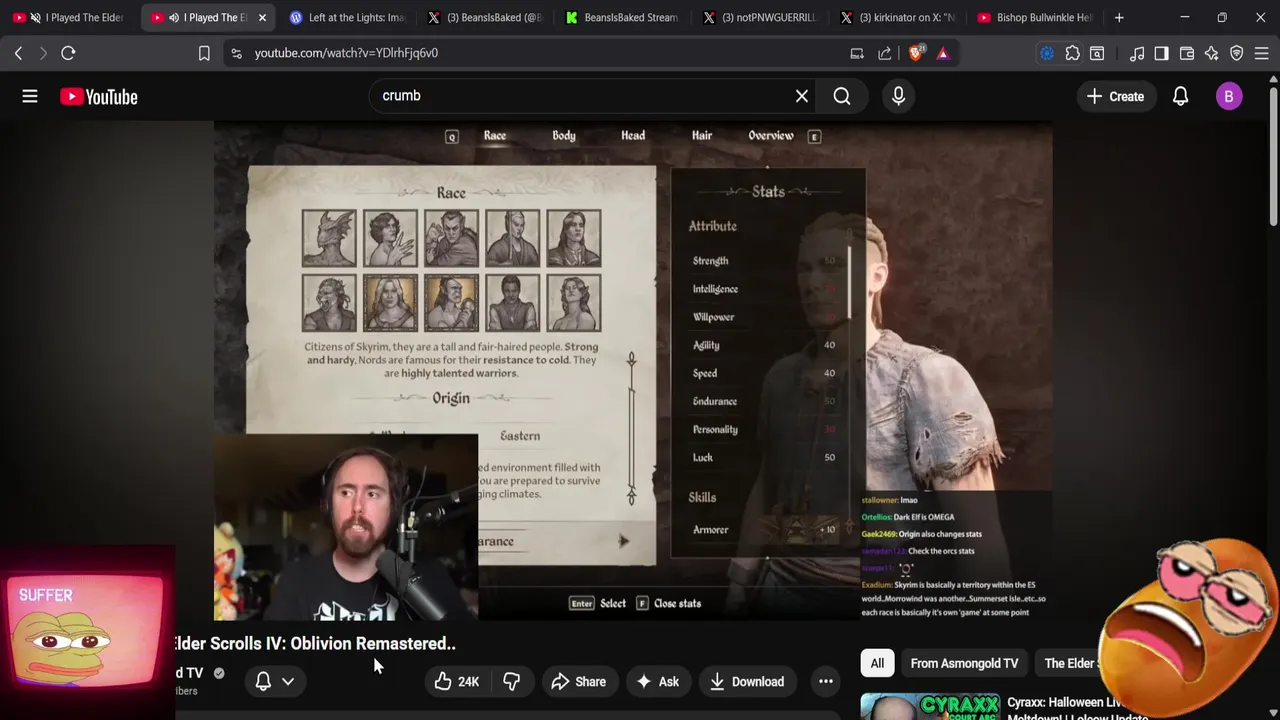Open the browser main menu
Viewport: 1280px width, 720px height.
pyautogui.click(x=1262, y=53)
